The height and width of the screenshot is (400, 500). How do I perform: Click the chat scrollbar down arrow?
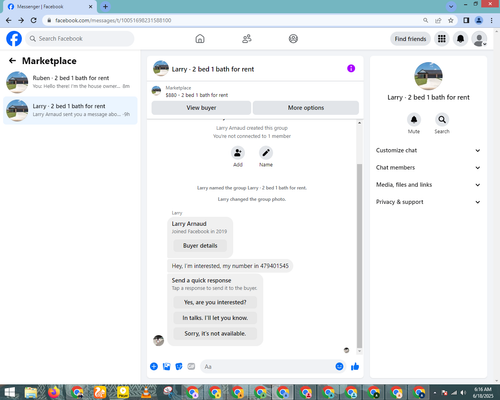coord(359,351)
